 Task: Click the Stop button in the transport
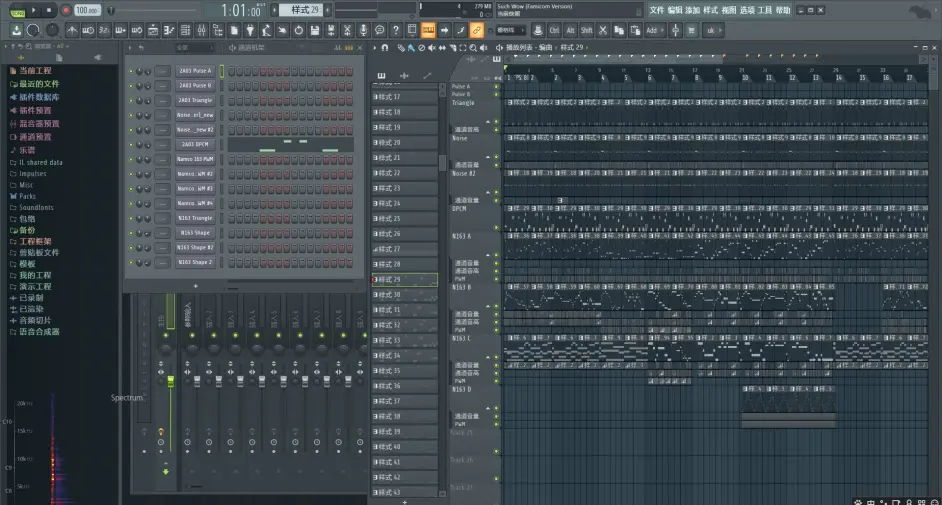pos(49,10)
